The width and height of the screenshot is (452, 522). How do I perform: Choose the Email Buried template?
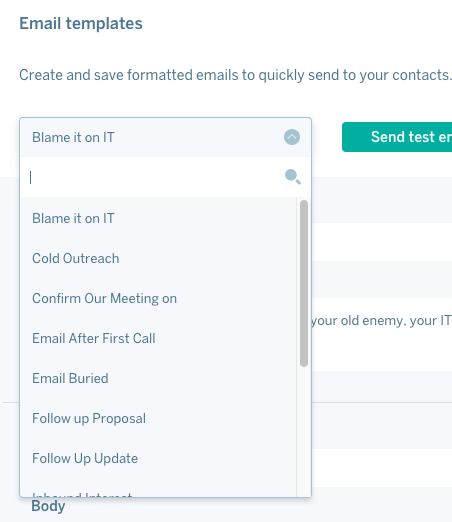tap(158, 379)
